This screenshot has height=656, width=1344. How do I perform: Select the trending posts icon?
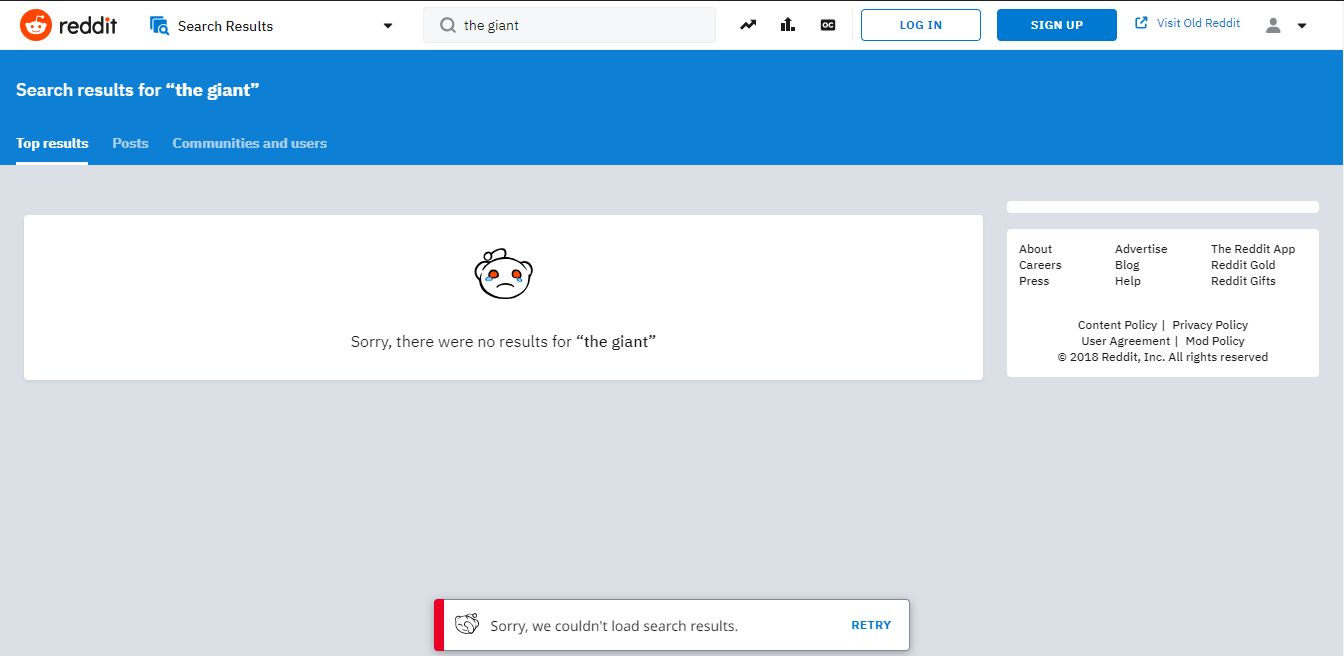pos(747,24)
